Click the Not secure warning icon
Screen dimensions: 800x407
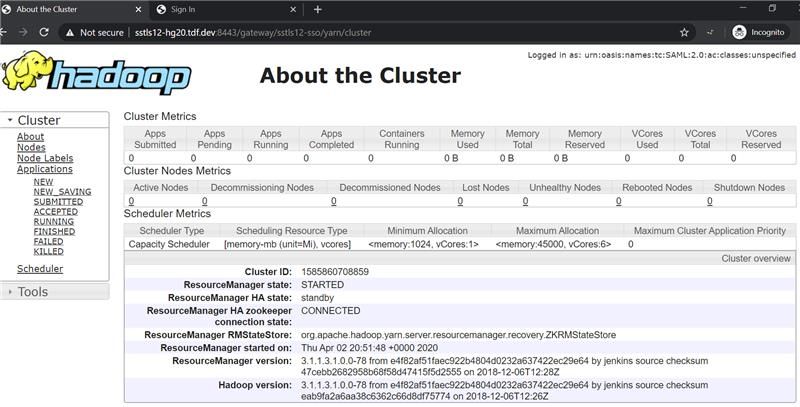pos(69,33)
